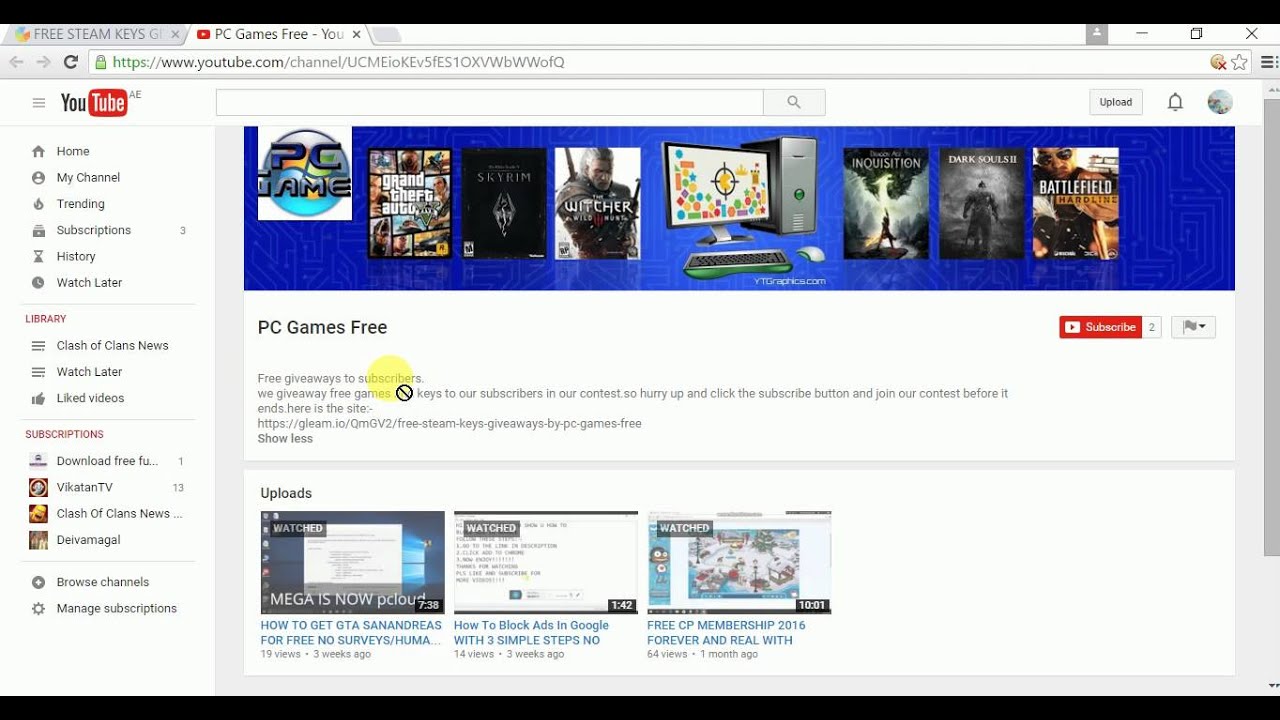Click the YouTube logo
1280x720 pixels.
click(x=93, y=102)
